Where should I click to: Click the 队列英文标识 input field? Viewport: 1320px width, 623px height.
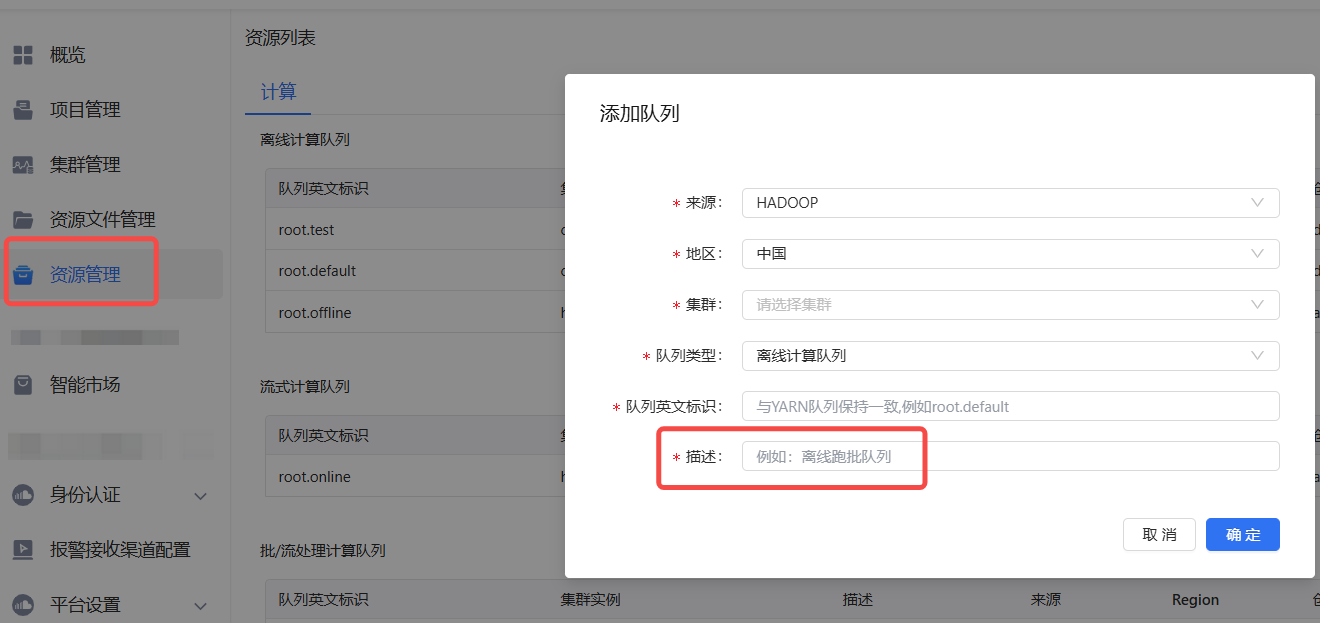tap(1010, 406)
